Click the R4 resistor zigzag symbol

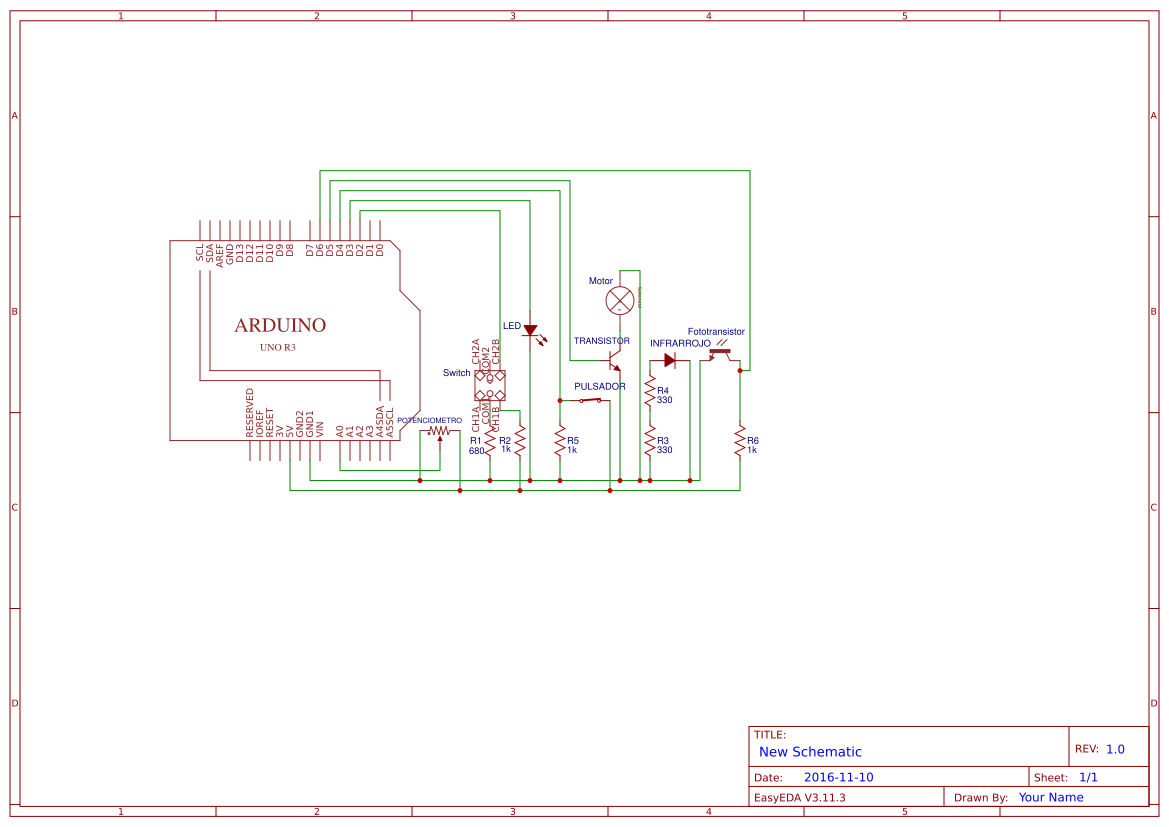(x=650, y=392)
